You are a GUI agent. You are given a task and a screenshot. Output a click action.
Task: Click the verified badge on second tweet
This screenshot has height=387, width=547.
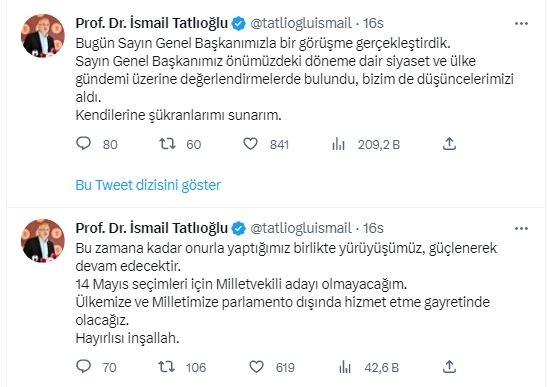pyautogui.click(x=239, y=229)
